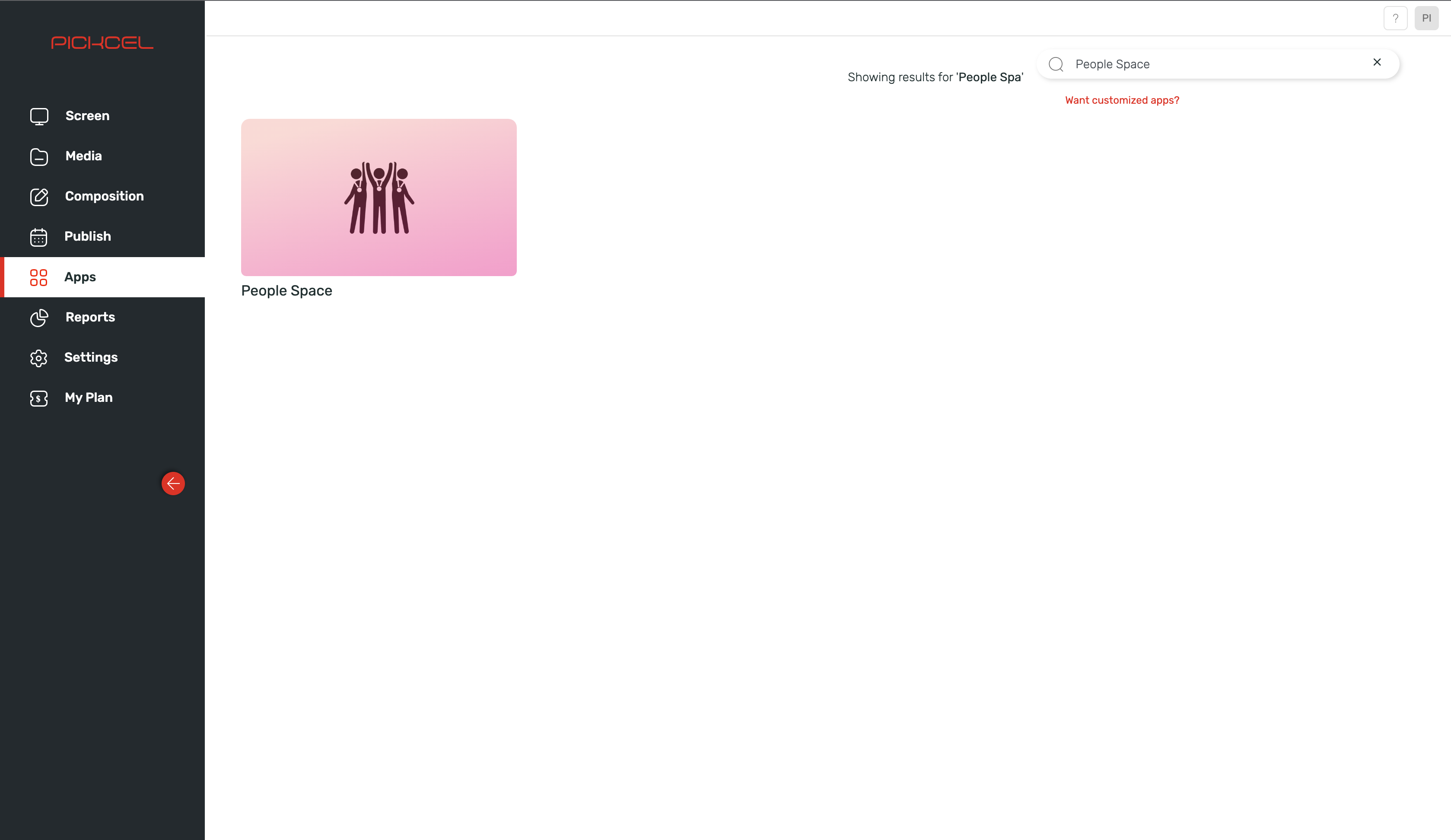Go to the Screen menu label
Image resolution: width=1451 pixels, height=840 pixels.
tap(88, 116)
